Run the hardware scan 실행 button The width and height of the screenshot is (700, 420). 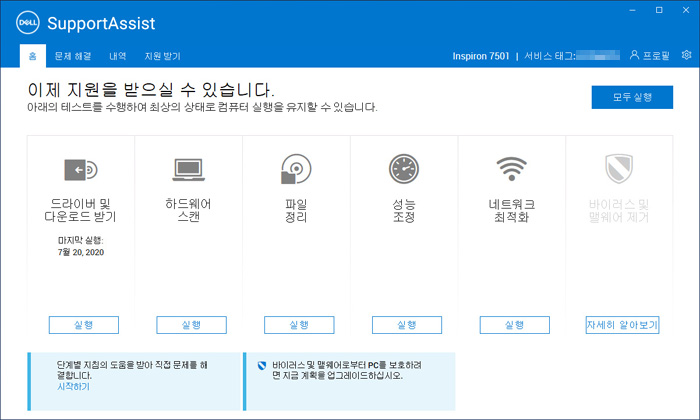point(191,325)
